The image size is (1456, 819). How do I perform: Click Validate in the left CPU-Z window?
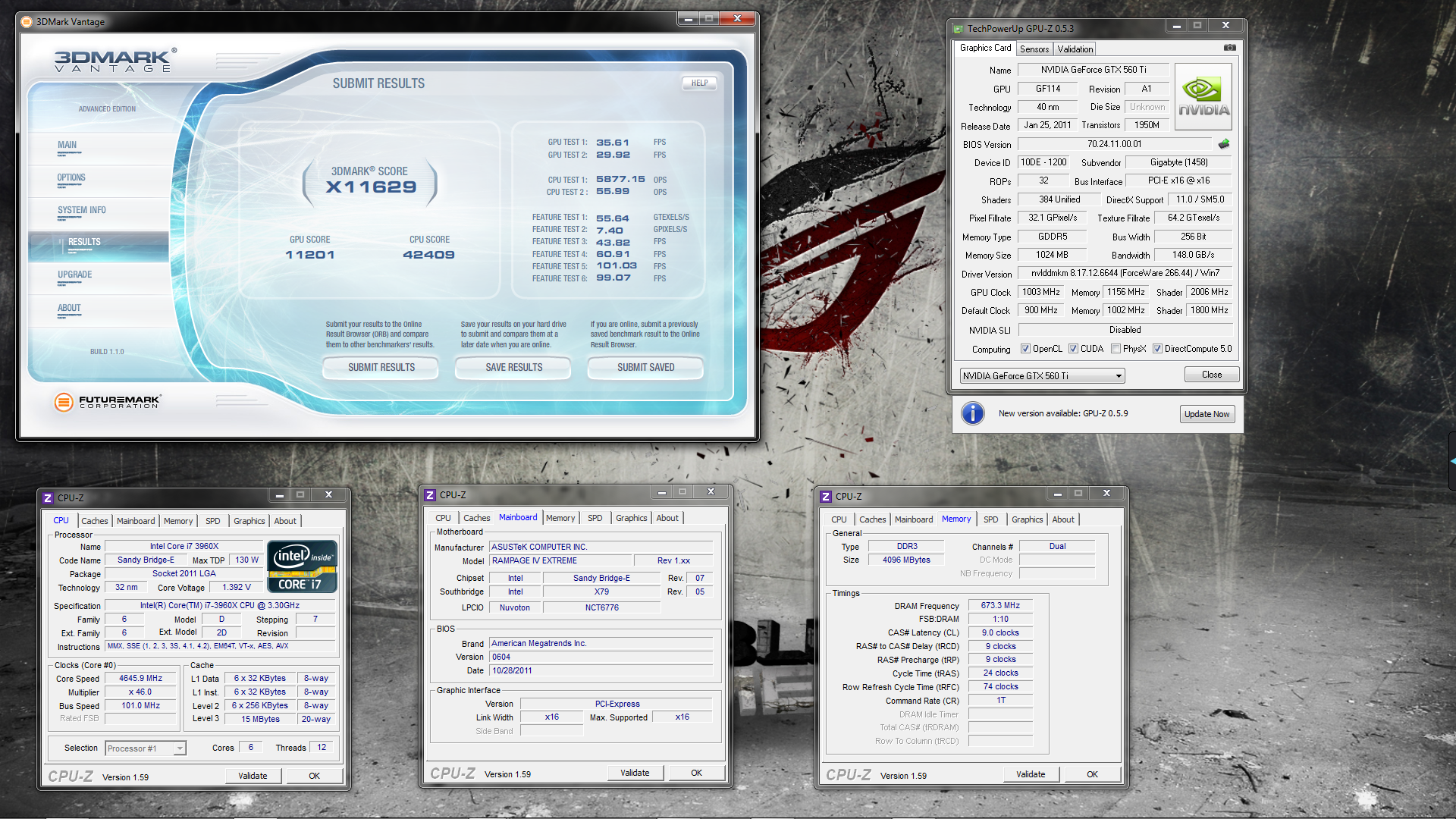point(253,776)
